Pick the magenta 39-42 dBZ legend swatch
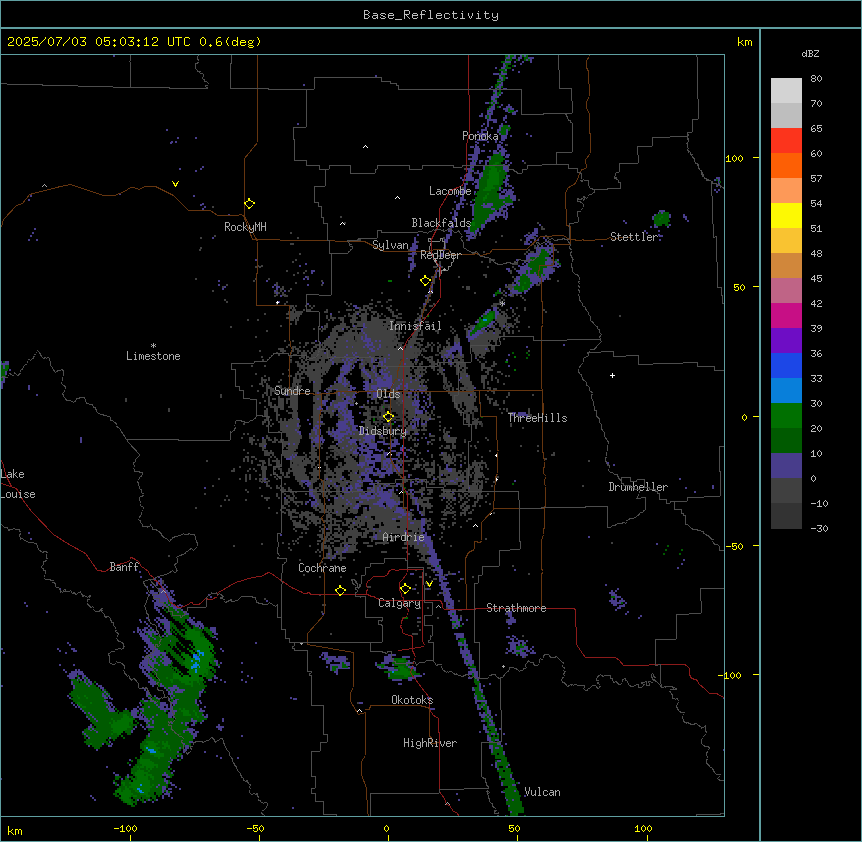The height and width of the screenshot is (842, 862). tap(786, 316)
